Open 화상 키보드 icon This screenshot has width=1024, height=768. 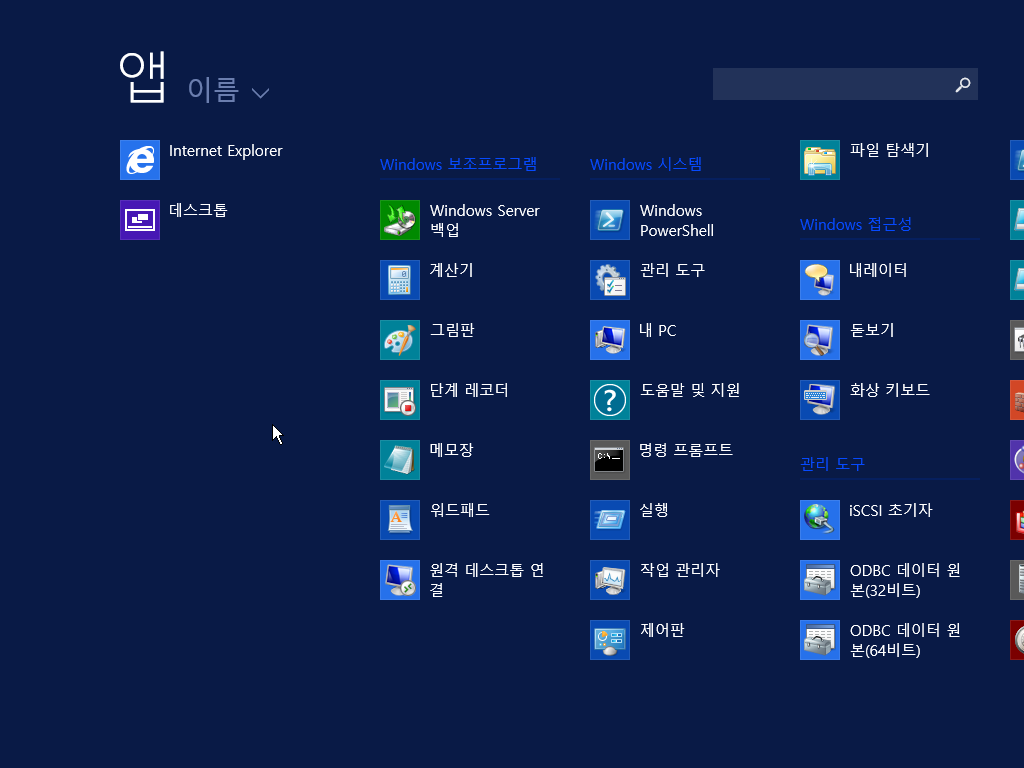(x=820, y=400)
